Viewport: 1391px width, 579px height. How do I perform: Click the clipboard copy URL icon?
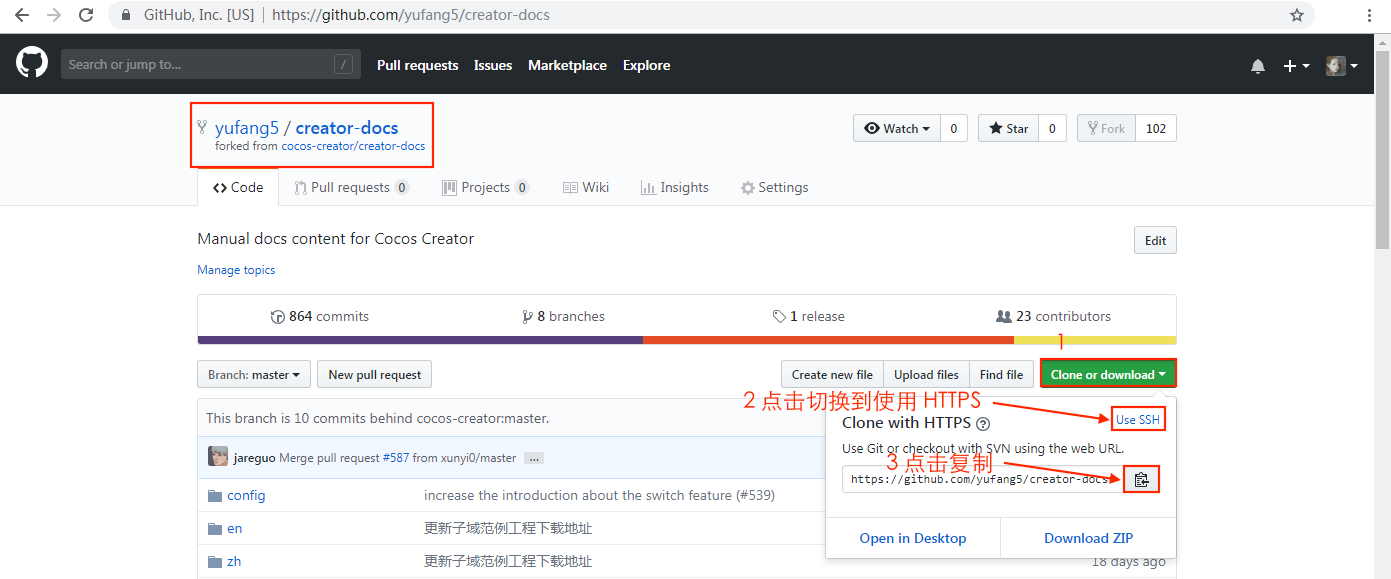click(1141, 480)
